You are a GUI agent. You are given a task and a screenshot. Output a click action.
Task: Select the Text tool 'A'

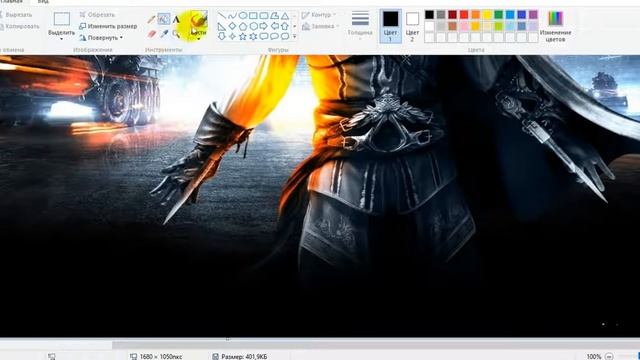(x=176, y=19)
